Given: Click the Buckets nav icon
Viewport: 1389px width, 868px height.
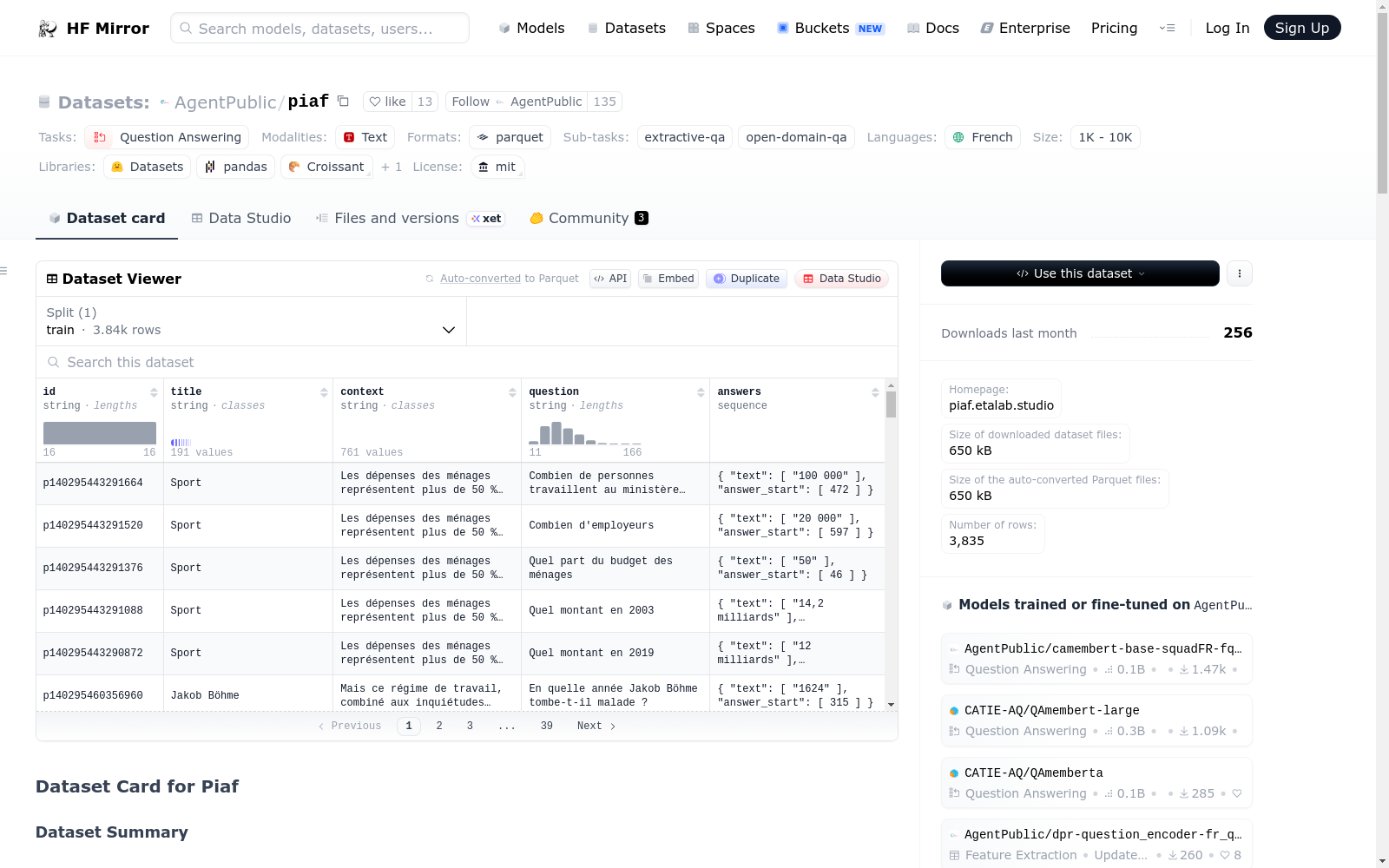Looking at the screenshot, I should (x=783, y=28).
